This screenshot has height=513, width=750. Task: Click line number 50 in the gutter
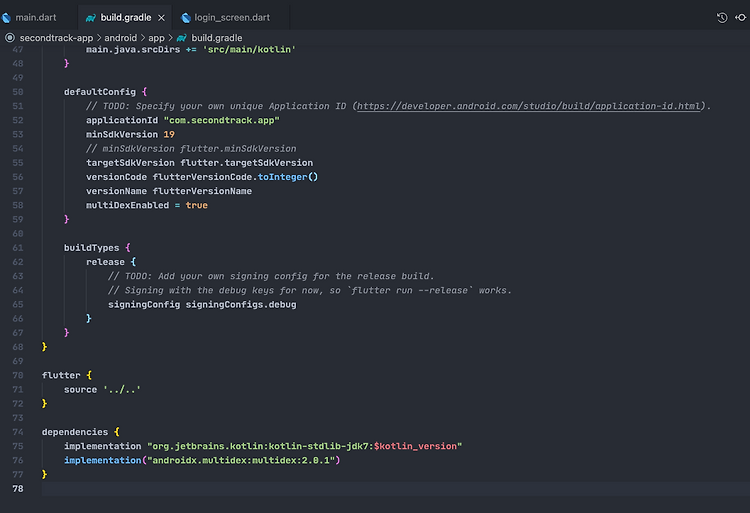pyautogui.click(x=18, y=92)
